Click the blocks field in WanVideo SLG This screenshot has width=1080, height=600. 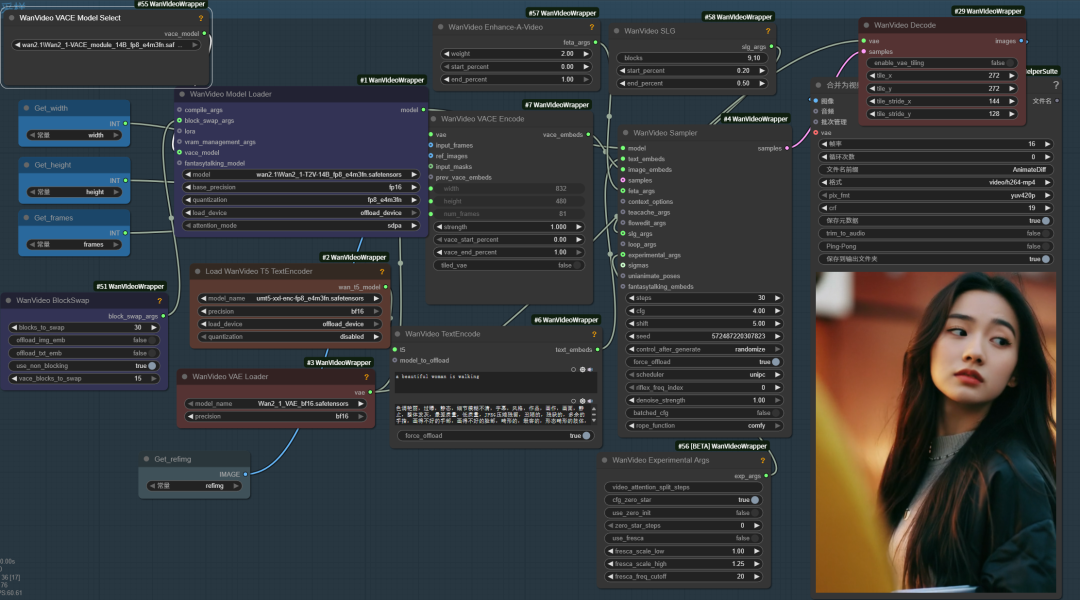[692, 58]
